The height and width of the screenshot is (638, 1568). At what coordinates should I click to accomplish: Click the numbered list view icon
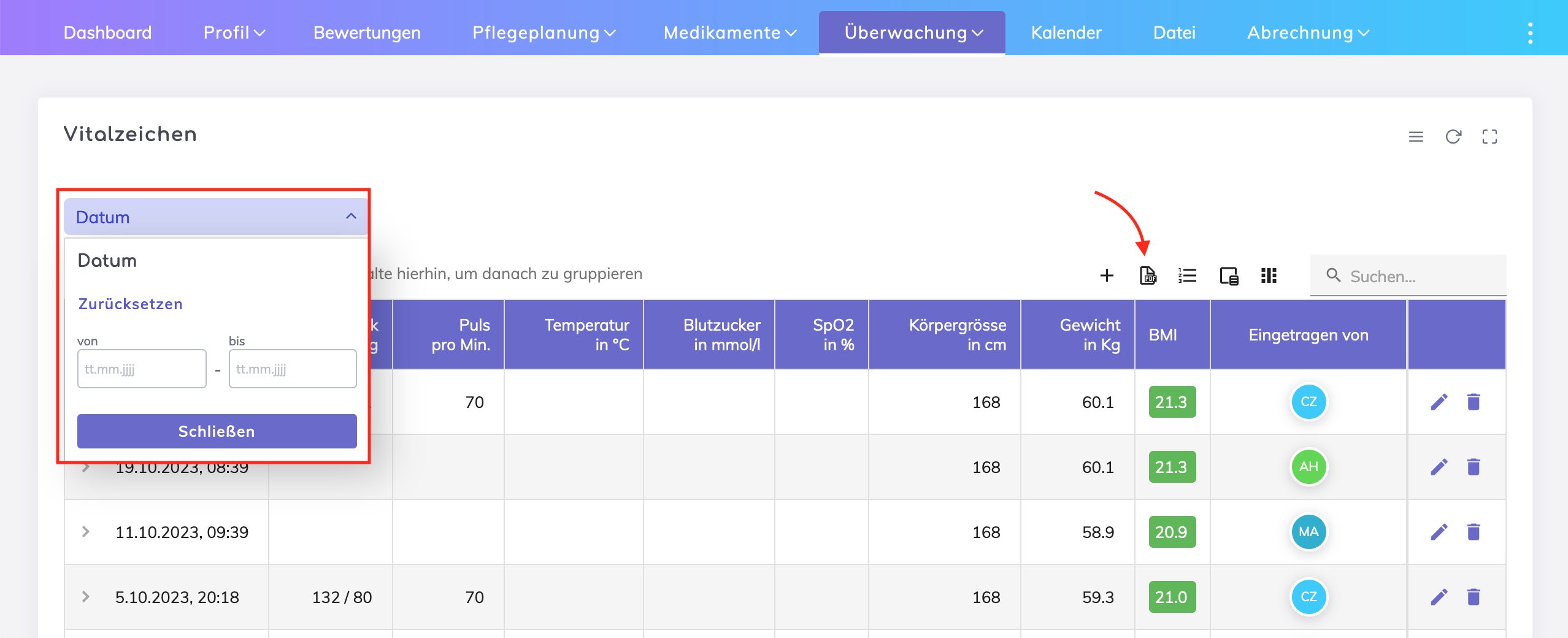coord(1188,275)
